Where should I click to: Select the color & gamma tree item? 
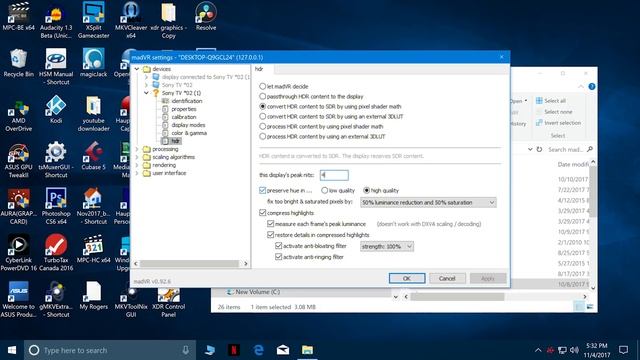coord(189,133)
